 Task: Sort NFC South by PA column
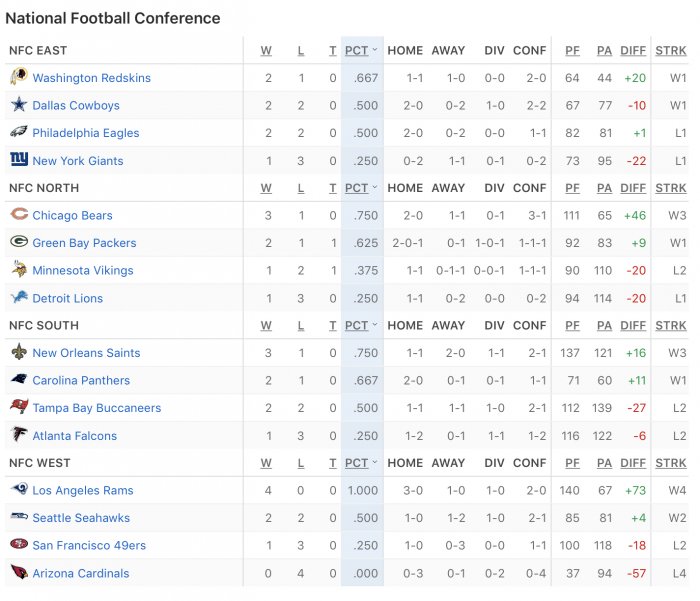pos(604,326)
